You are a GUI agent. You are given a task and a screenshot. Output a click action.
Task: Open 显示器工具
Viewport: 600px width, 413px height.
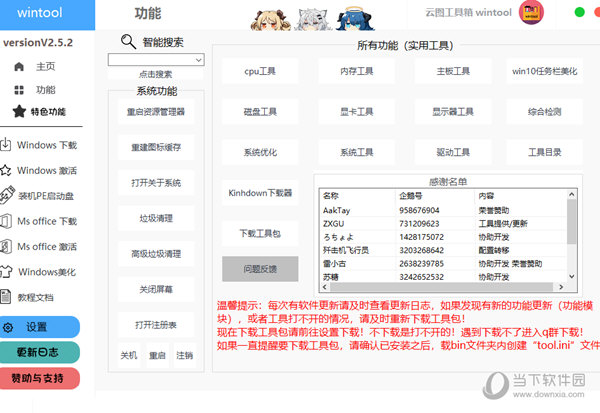click(453, 112)
